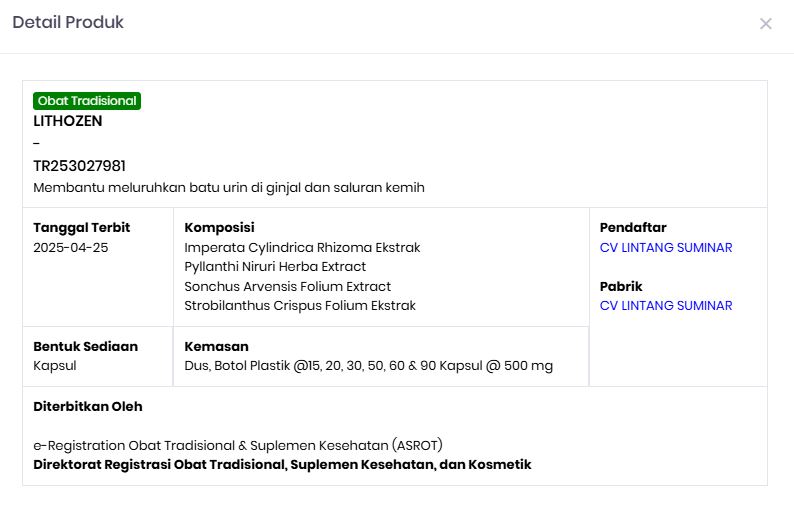Click the green Obat Tradisional badge

click(x=87, y=101)
